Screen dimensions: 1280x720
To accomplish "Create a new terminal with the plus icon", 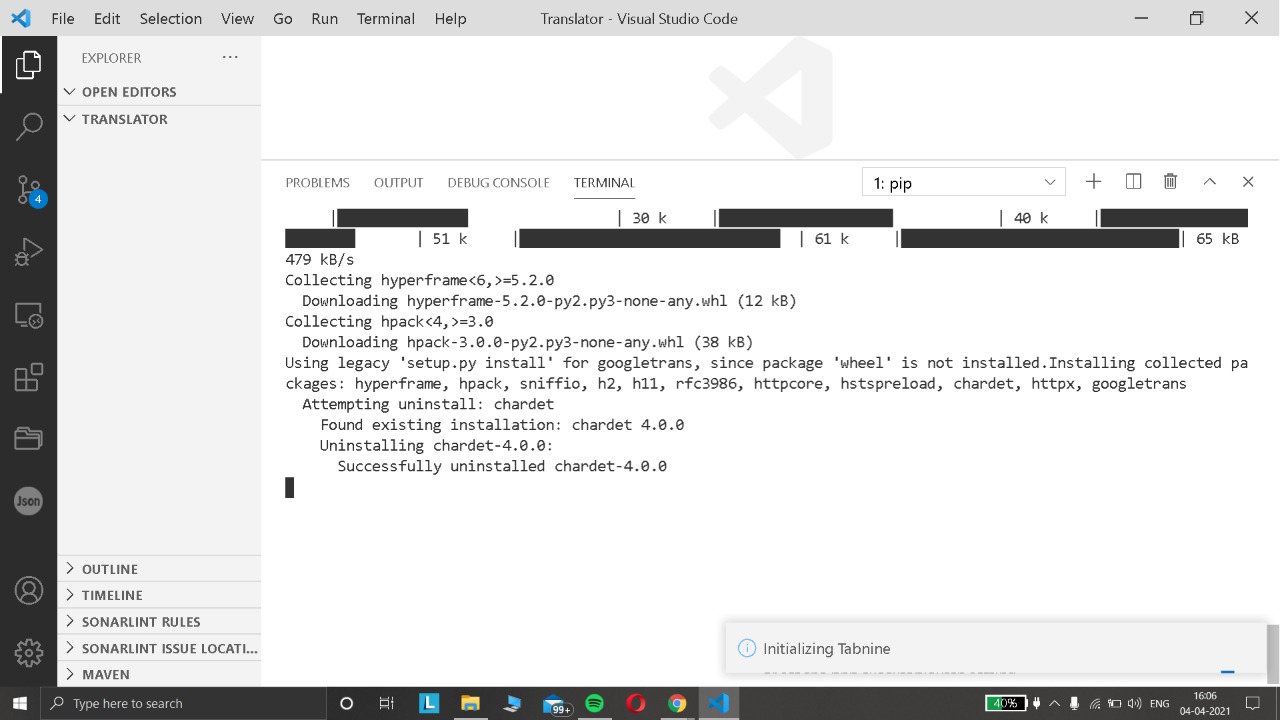I will [x=1093, y=182].
